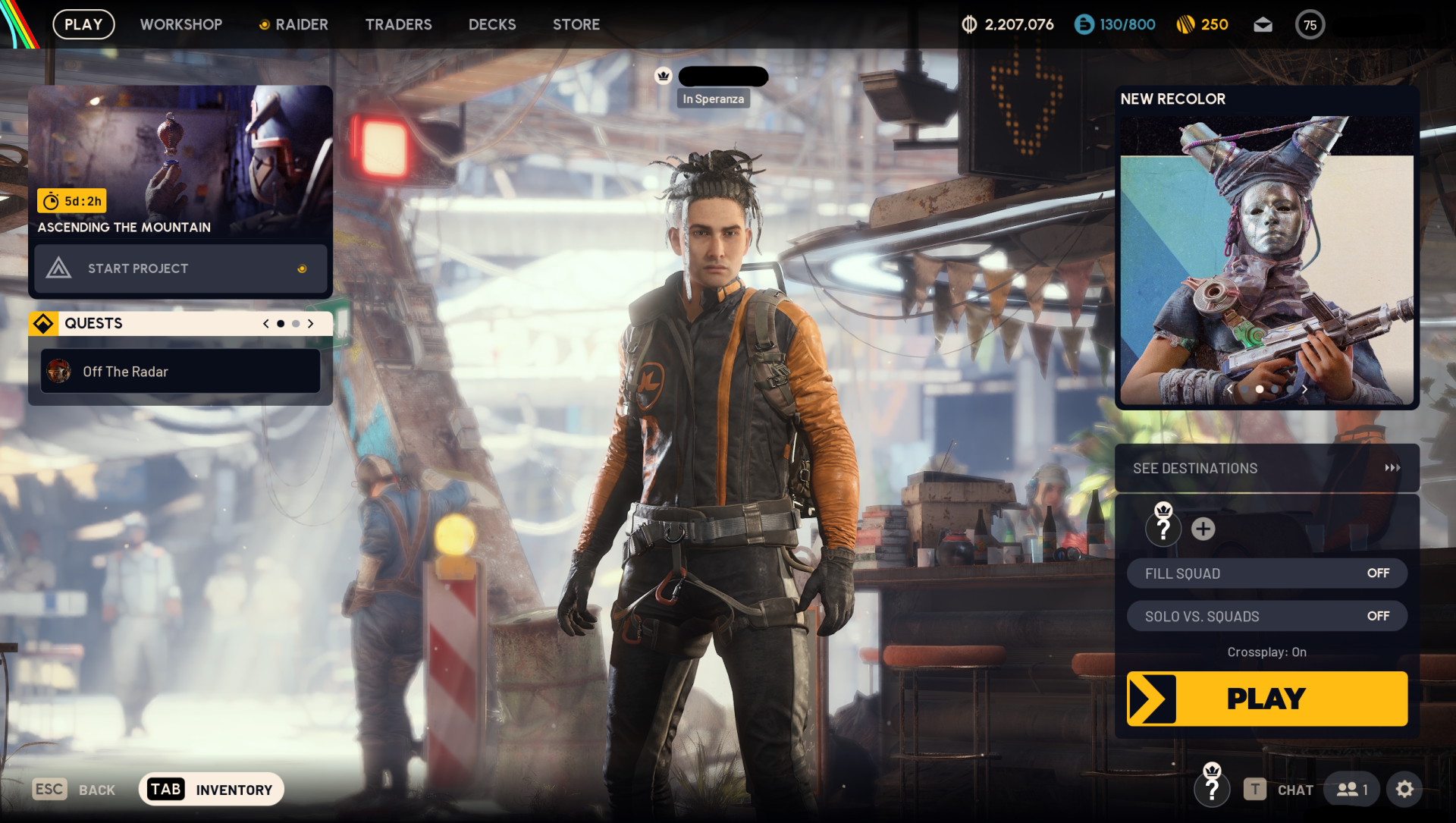This screenshot has width=1456, height=823.
Task: Click the large yellow PLAY button
Action: point(1266,699)
